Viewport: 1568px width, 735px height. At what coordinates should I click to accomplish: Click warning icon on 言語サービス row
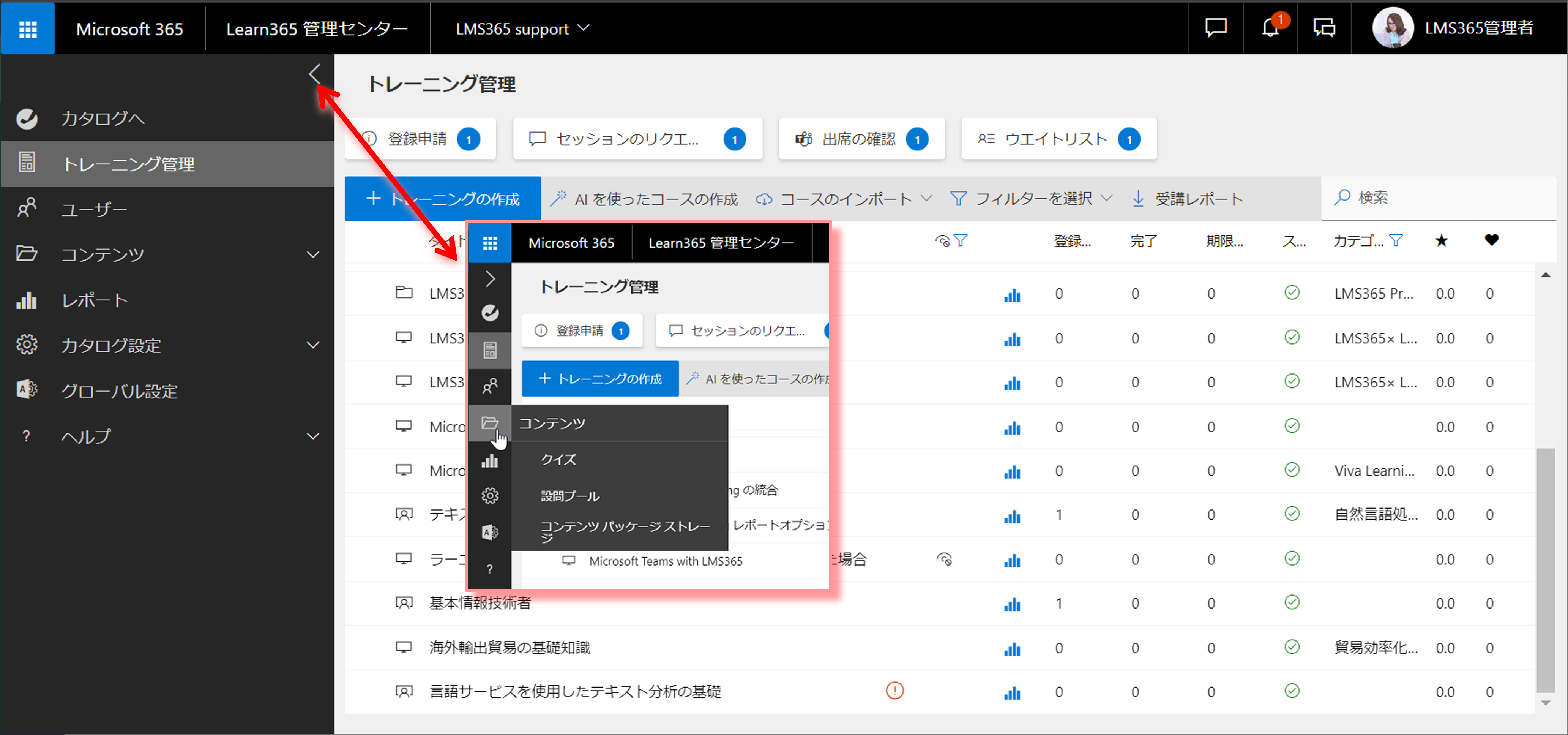(895, 691)
